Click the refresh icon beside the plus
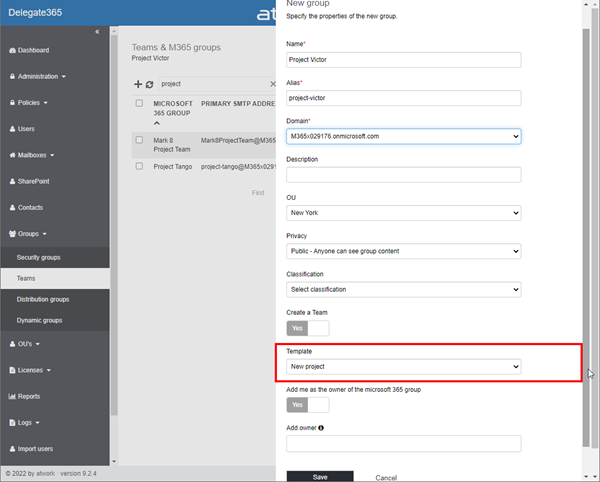 point(150,85)
